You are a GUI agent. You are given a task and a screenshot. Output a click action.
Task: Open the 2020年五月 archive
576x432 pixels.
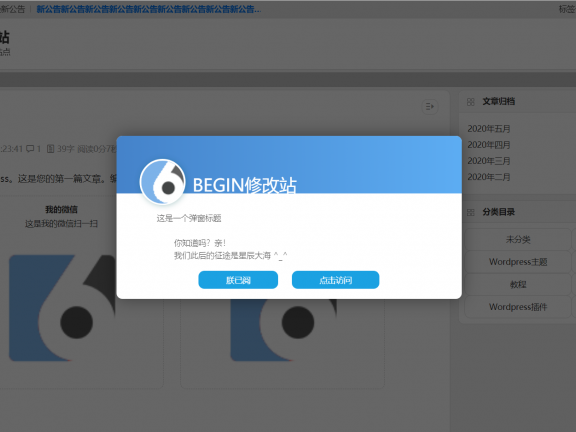(x=489, y=129)
